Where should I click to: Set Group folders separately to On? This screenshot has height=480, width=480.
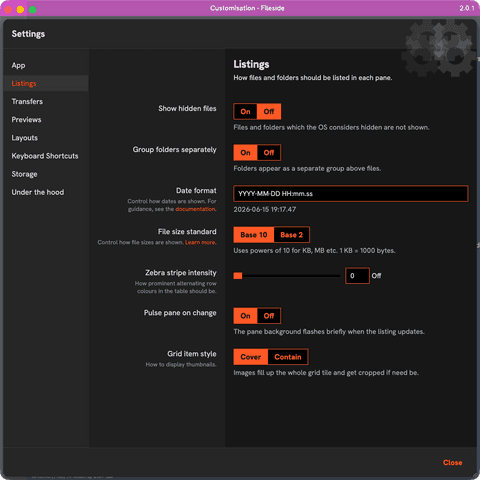245,153
